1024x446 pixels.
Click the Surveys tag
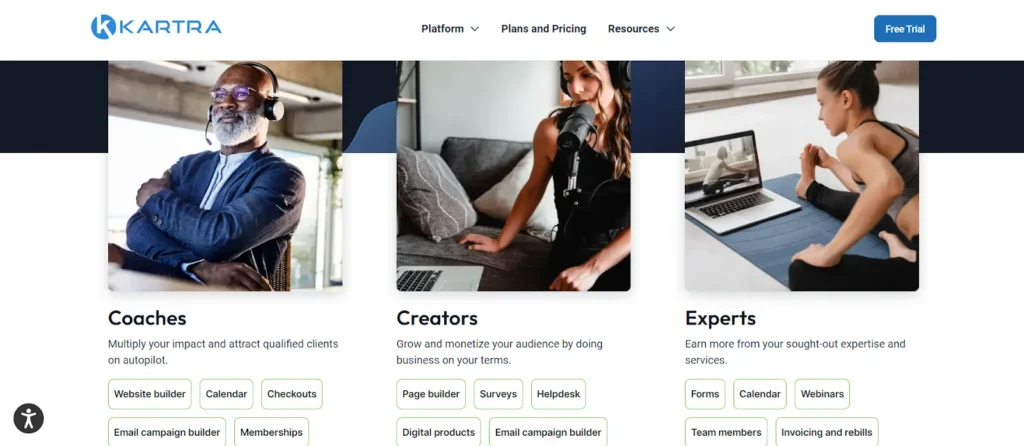pos(498,394)
